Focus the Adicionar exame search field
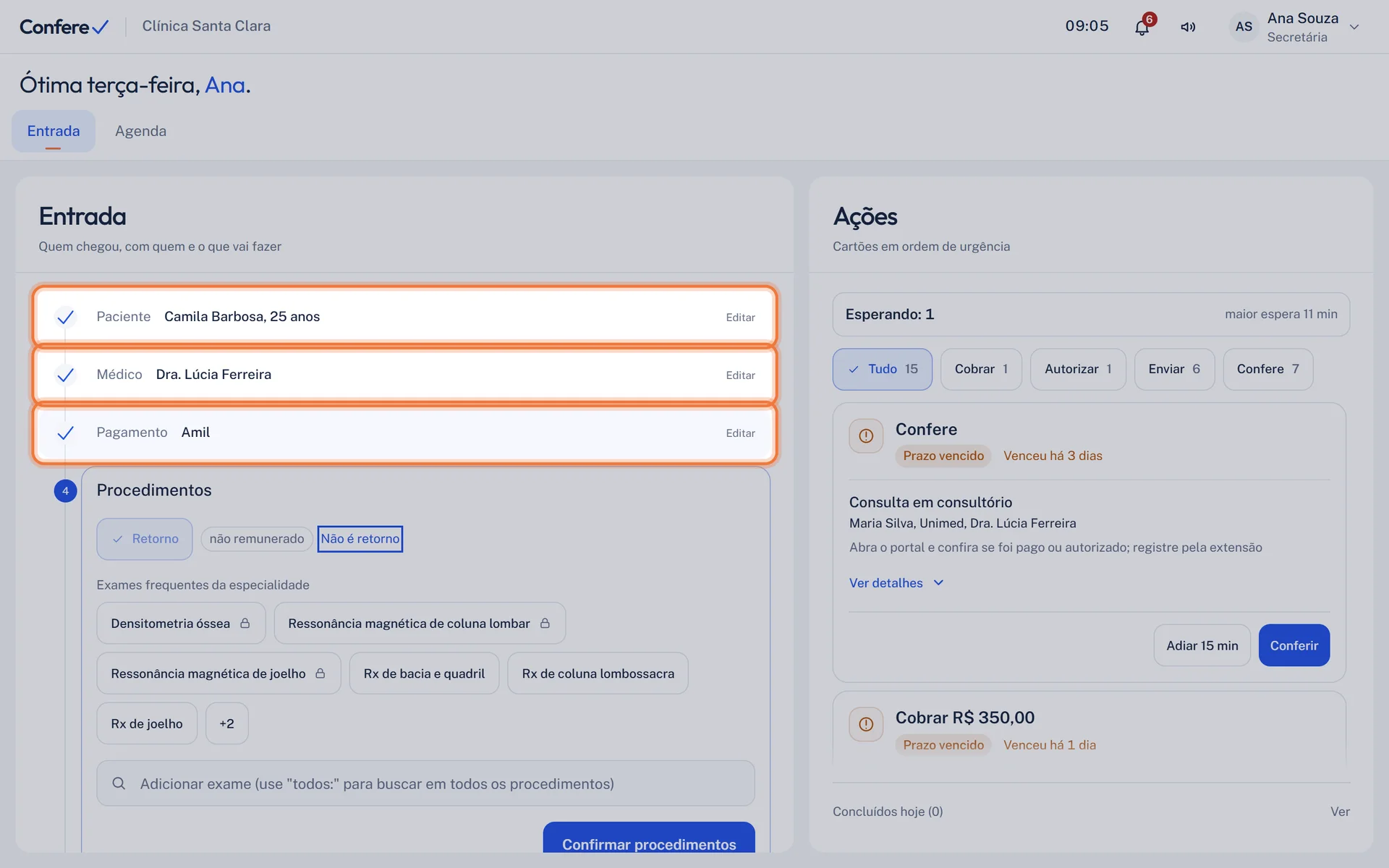The height and width of the screenshot is (868, 1389). point(425,783)
